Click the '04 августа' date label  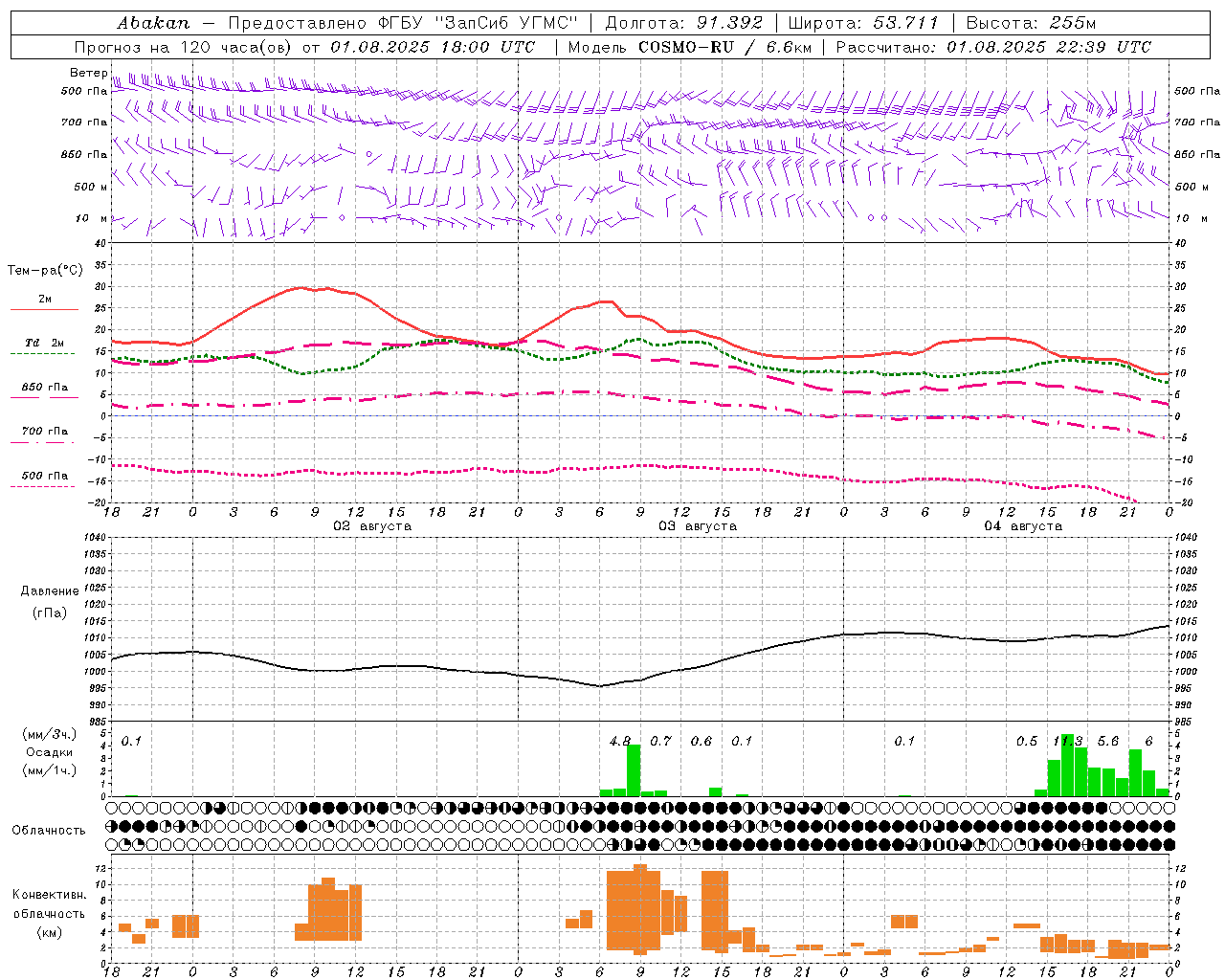1023,526
